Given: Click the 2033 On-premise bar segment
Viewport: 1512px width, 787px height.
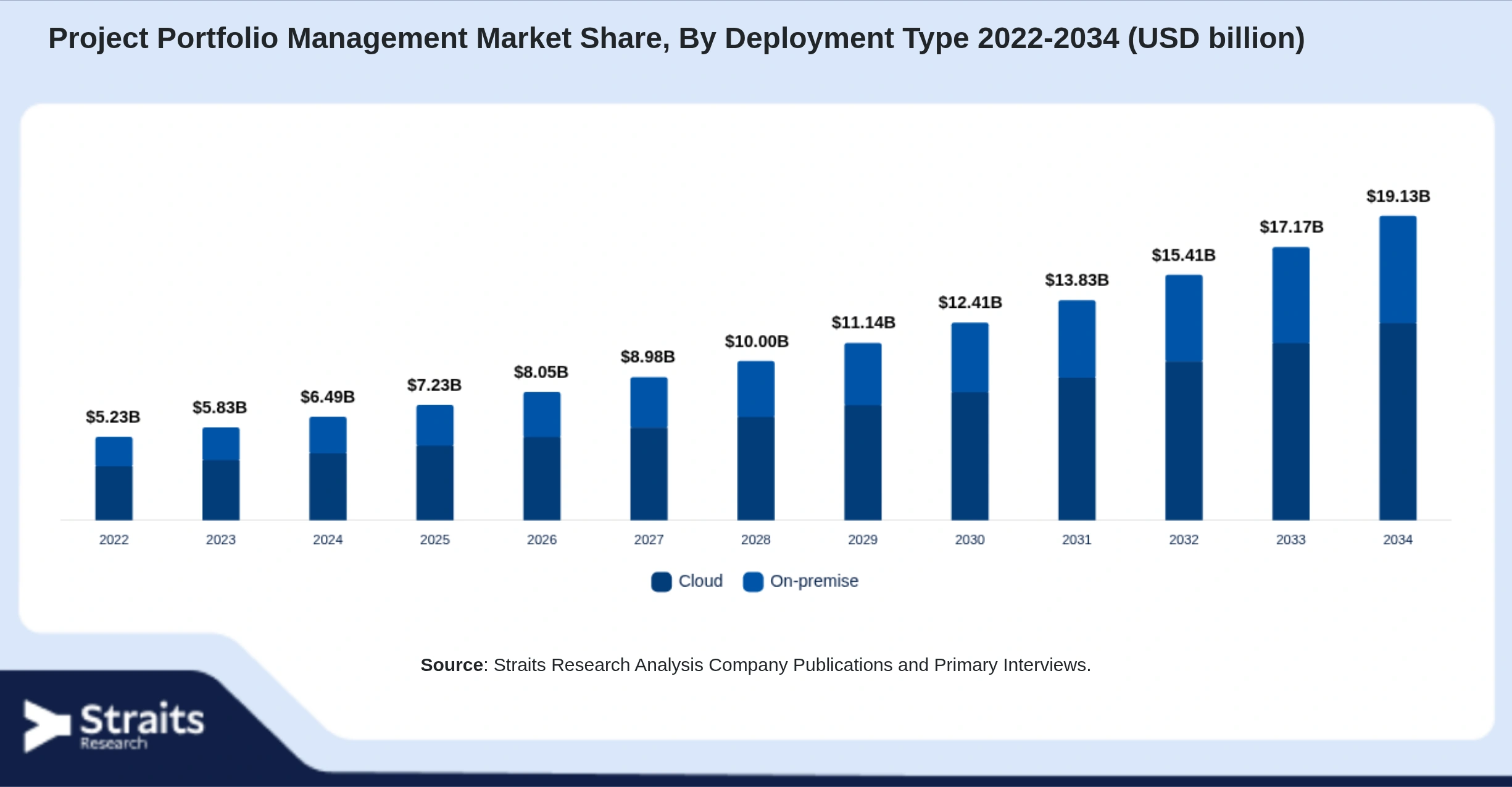Looking at the screenshot, I should coord(1291,295).
